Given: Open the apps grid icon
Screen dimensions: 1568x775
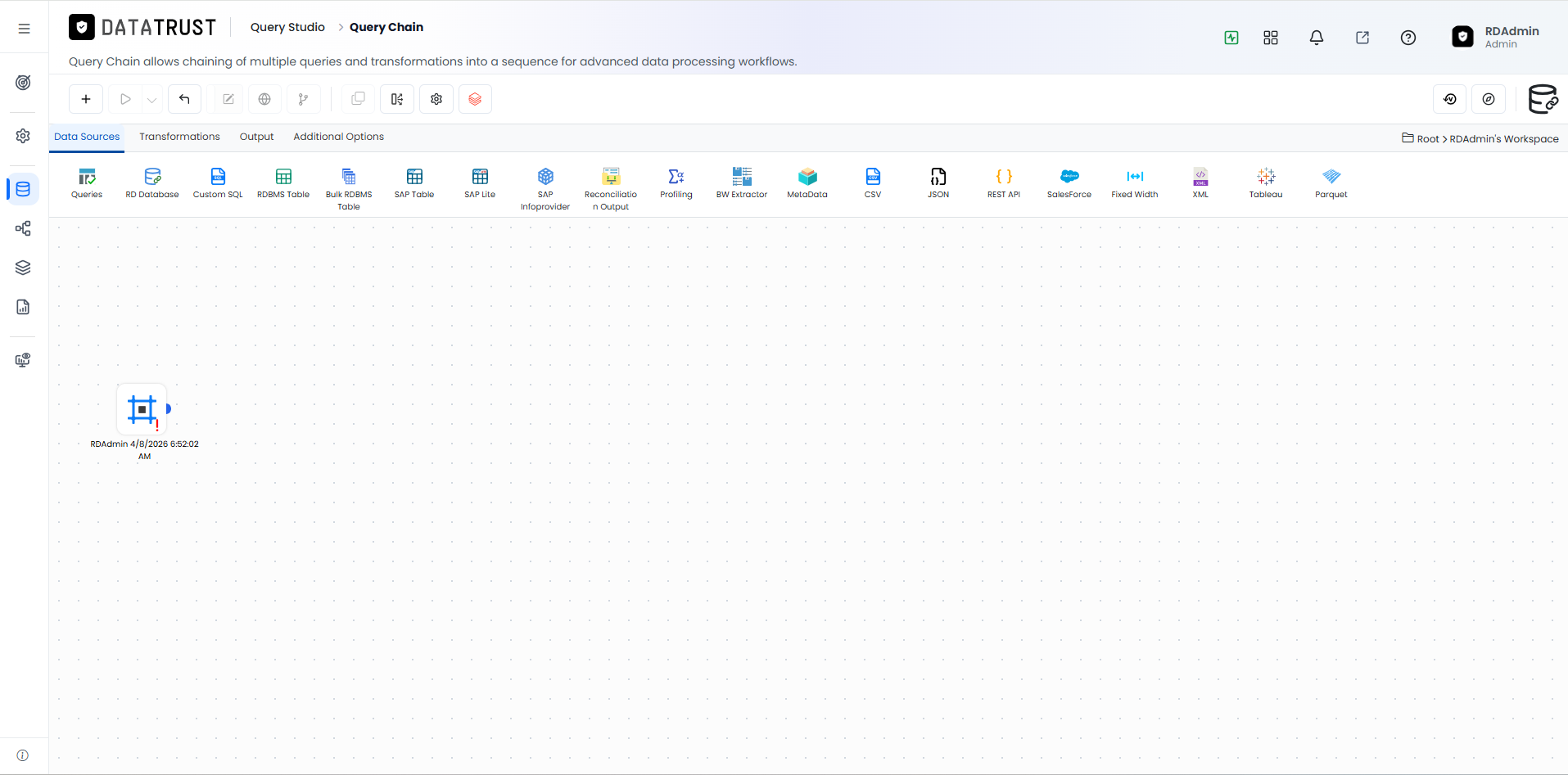Looking at the screenshot, I should point(1271,38).
